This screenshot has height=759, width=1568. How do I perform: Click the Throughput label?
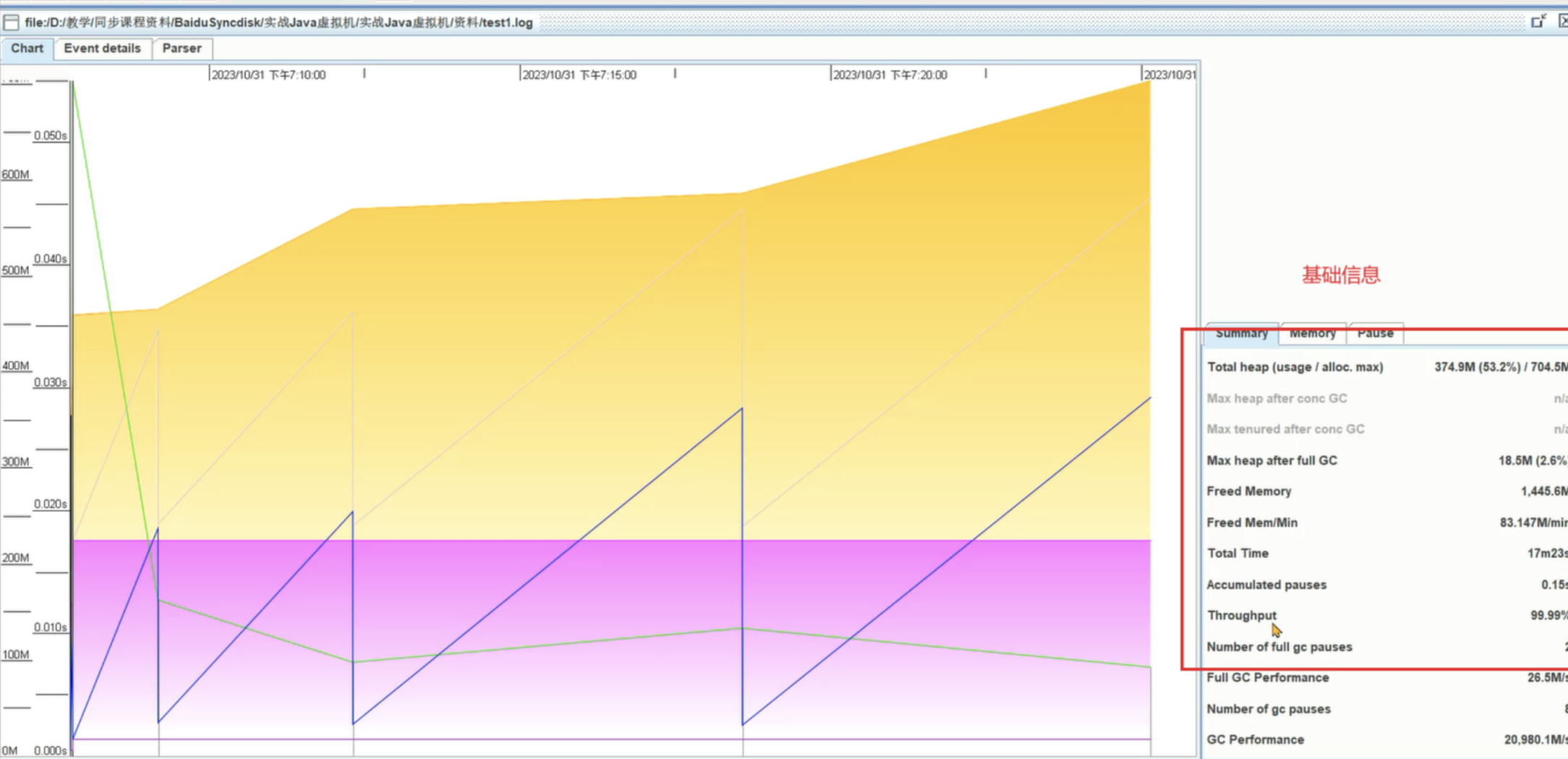[1242, 616]
